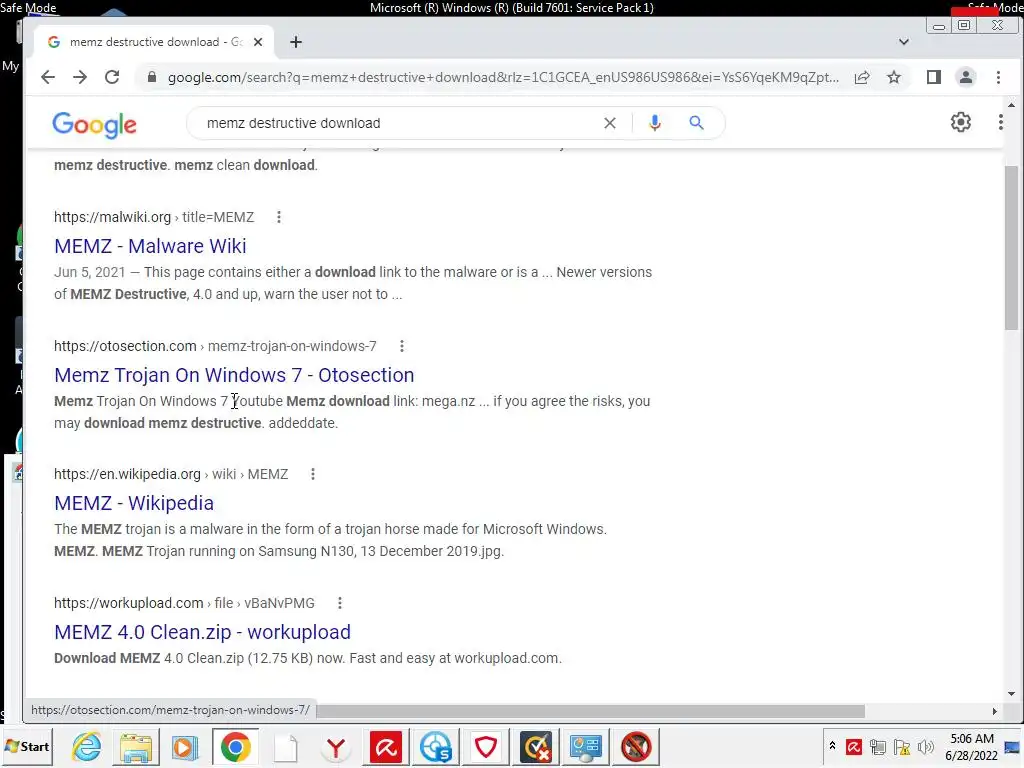Reload the current Google search page

[x=112, y=77]
